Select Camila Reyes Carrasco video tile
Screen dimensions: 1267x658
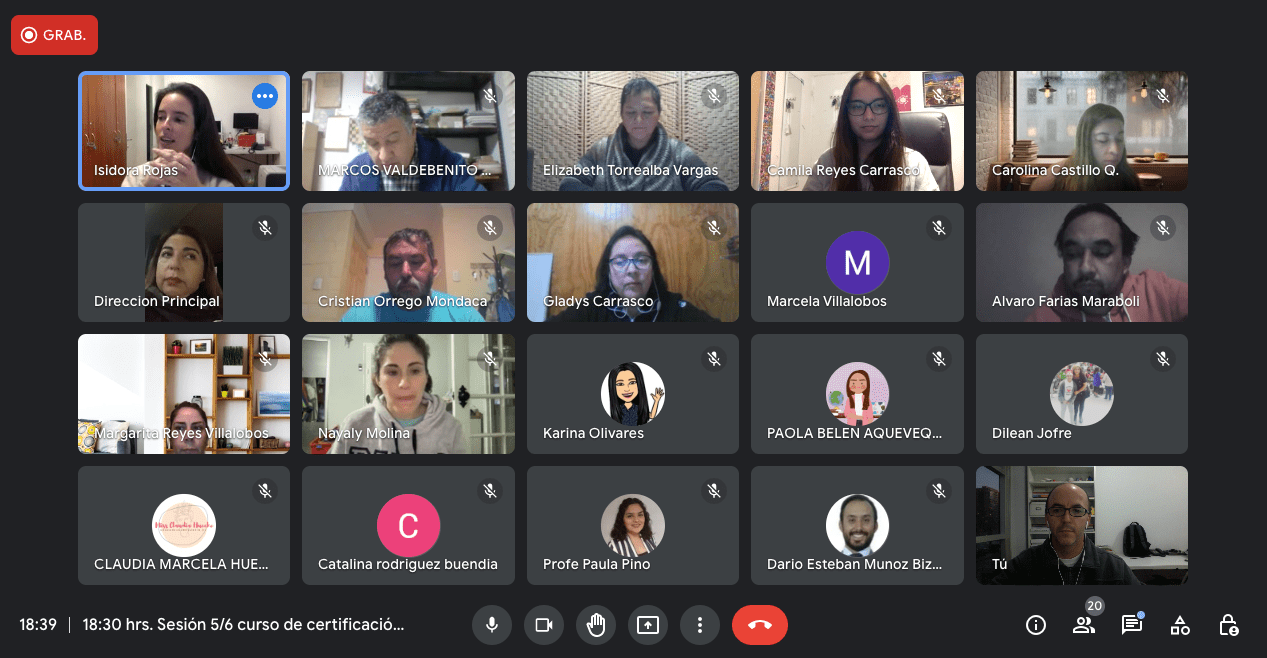pyautogui.click(x=858, y=131)
